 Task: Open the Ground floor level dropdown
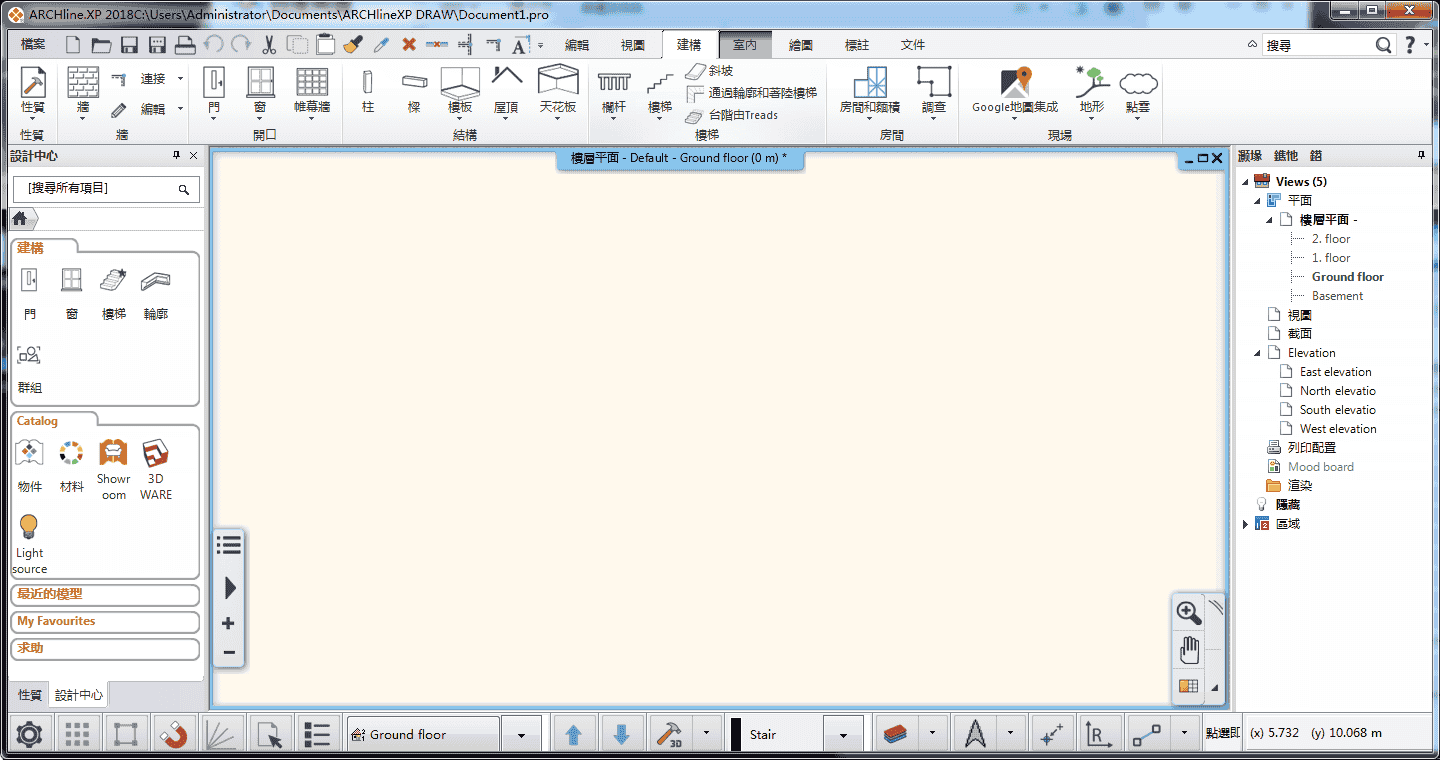(521, 733)
